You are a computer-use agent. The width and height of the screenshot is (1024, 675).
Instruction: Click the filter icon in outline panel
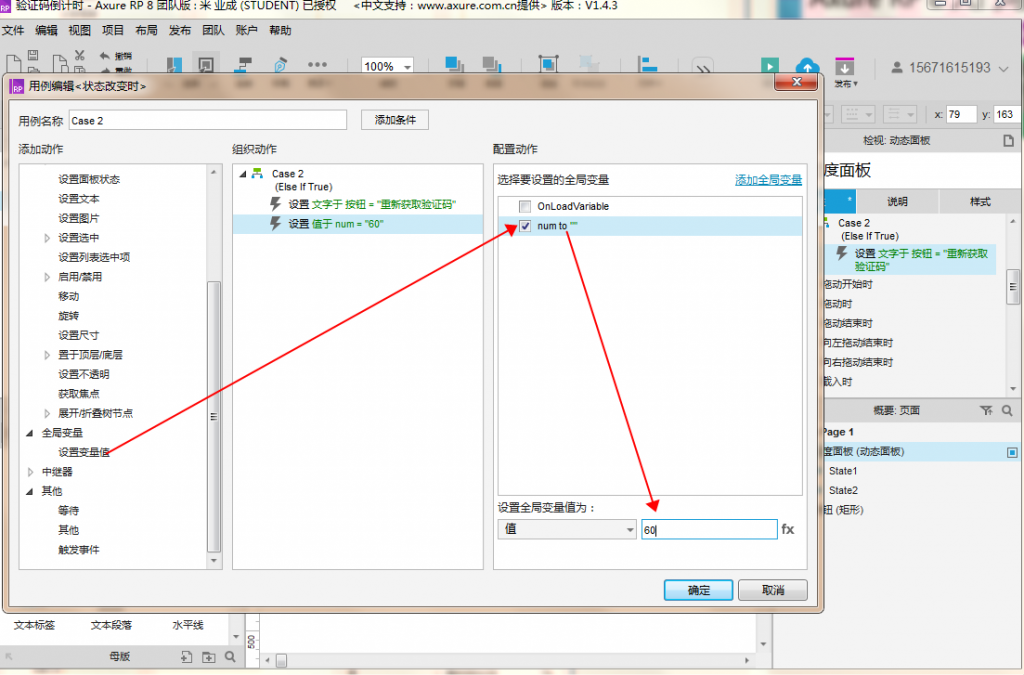pyautogui.click(x=986, y=410)
